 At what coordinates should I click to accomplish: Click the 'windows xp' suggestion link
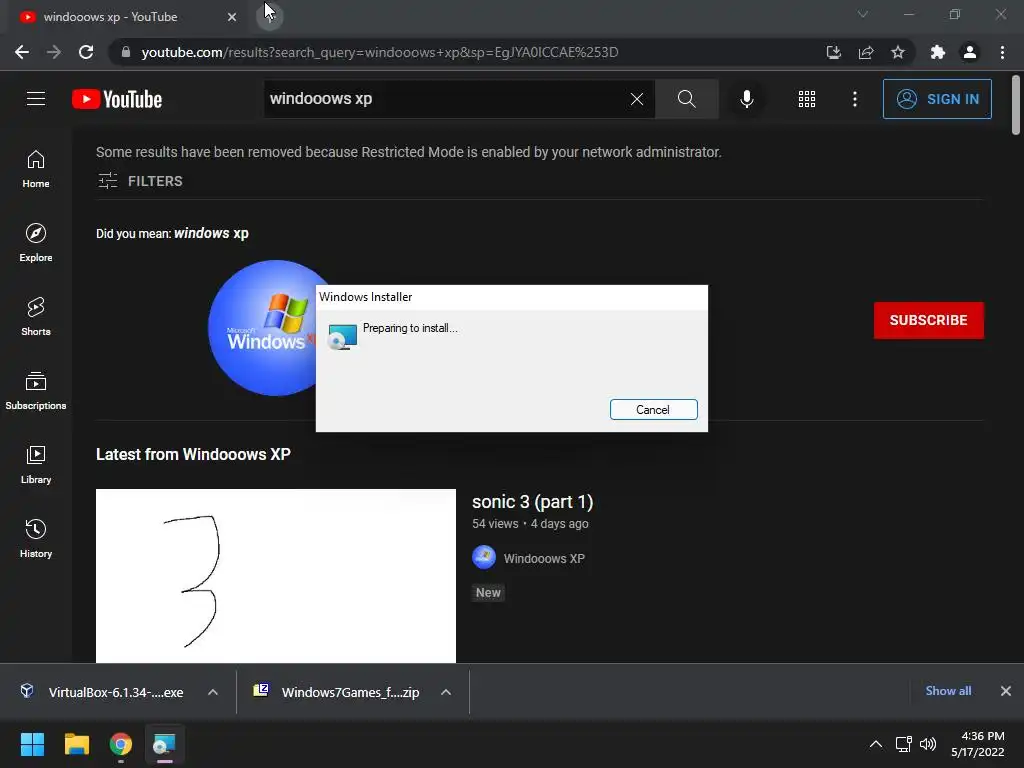(211, 233)
